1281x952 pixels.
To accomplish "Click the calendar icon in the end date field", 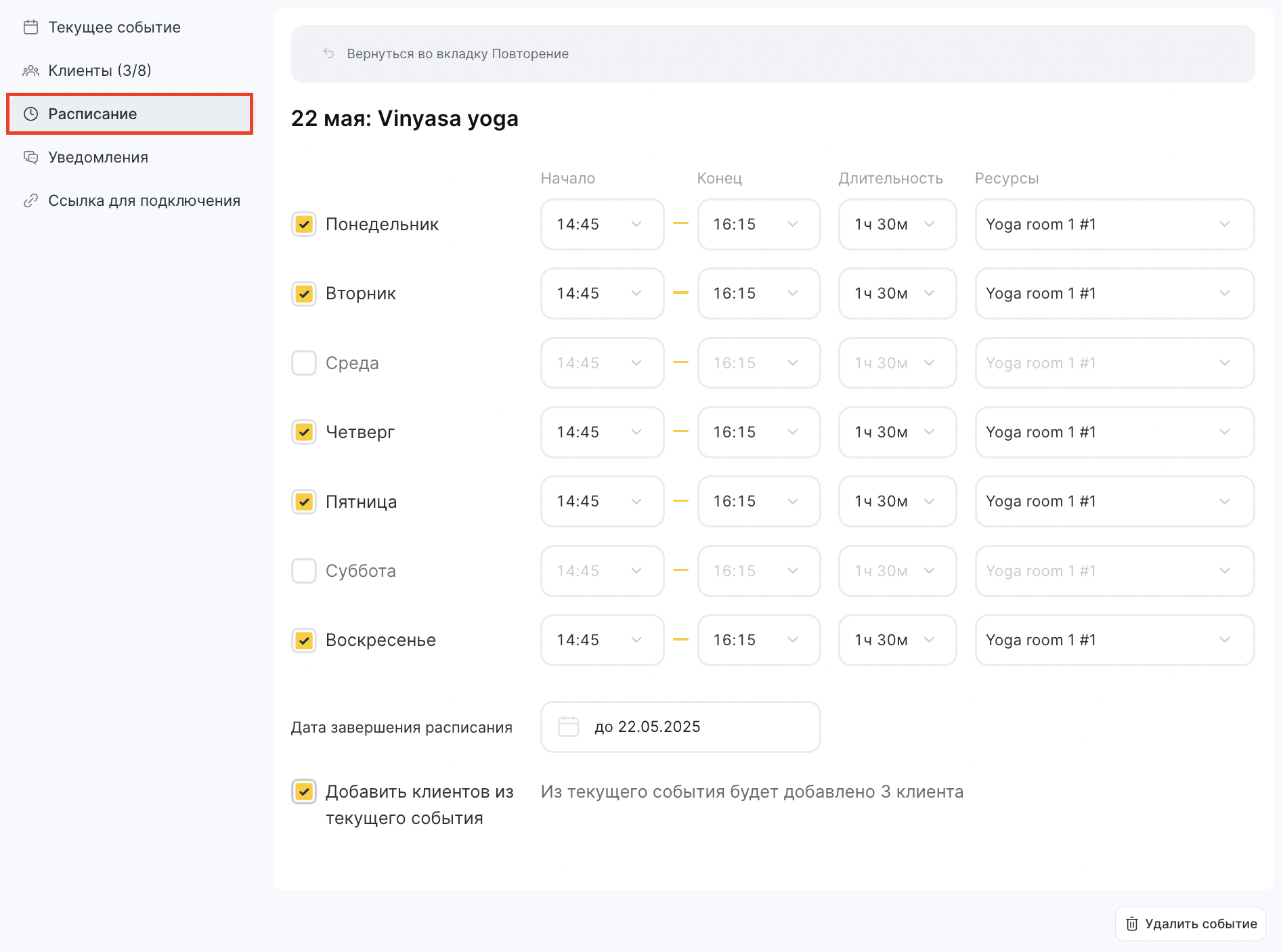I will (568, 727).
